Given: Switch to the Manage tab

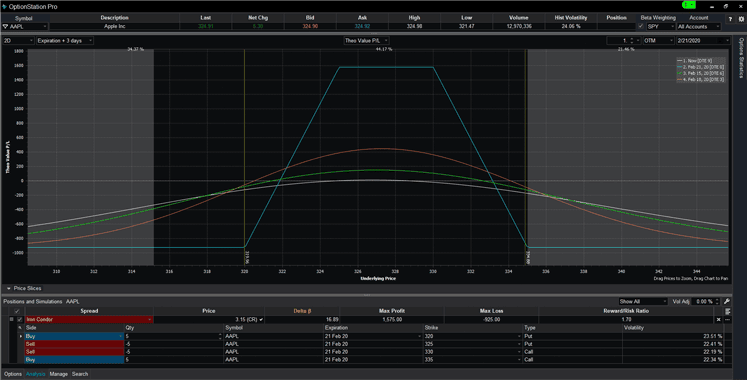Looking at the screenshot, I should (x=59, y=374).
